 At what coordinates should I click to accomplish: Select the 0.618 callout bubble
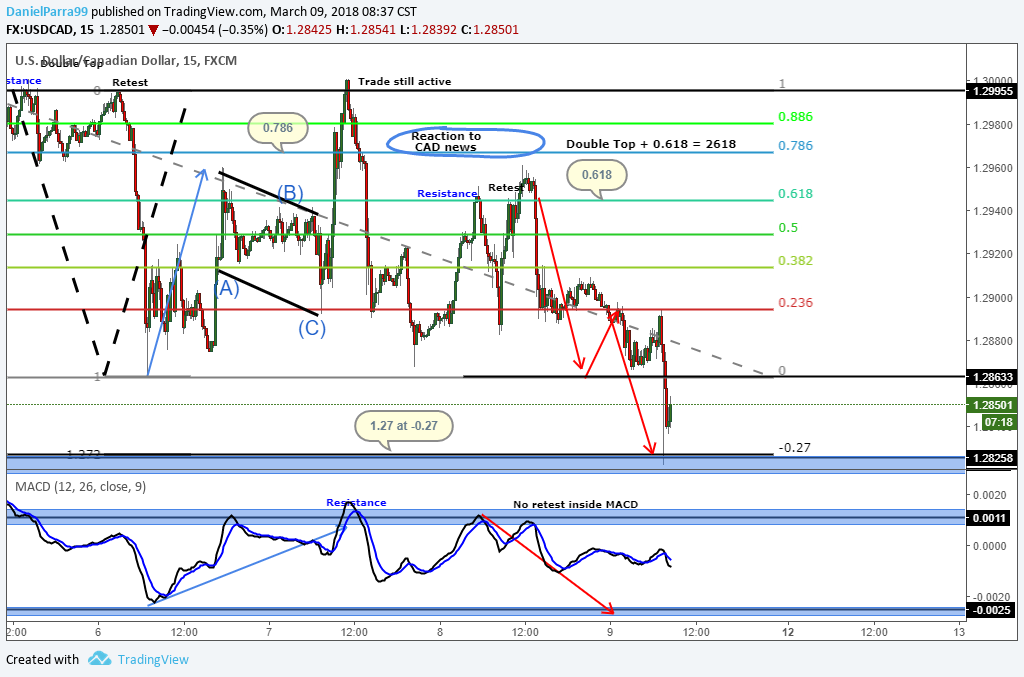pos(597,175)
